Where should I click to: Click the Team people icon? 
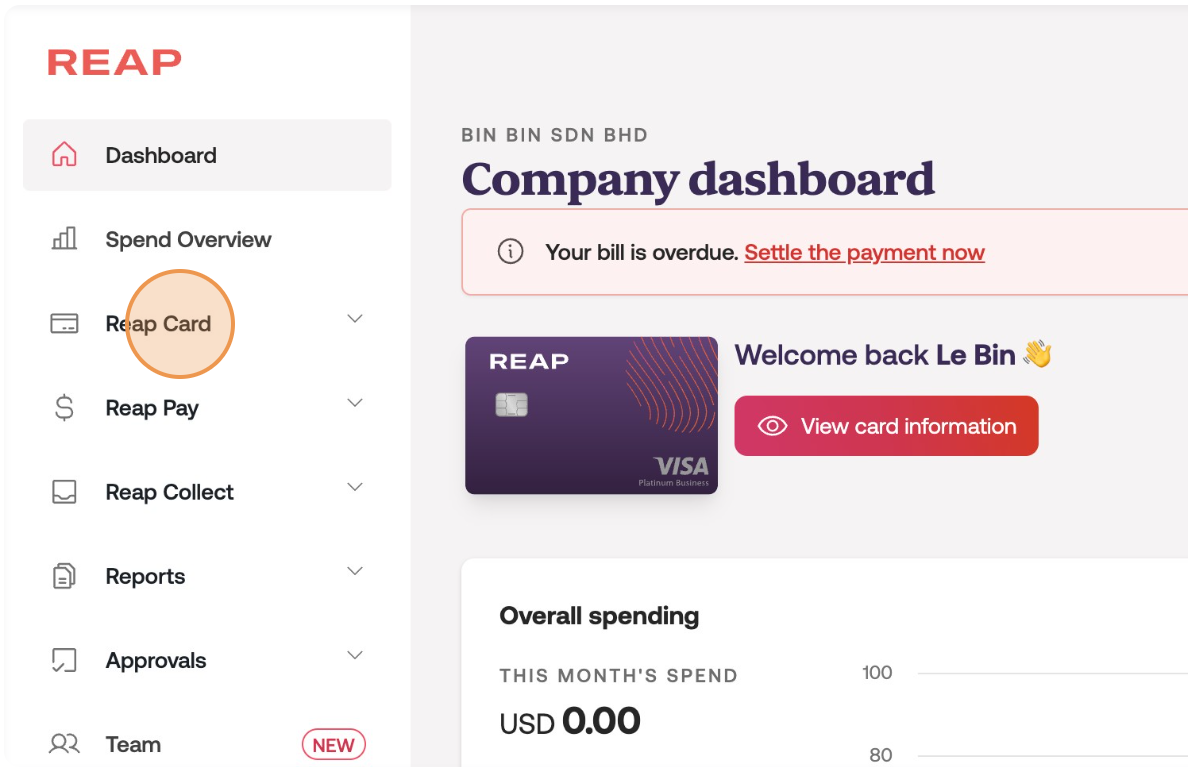64,744
